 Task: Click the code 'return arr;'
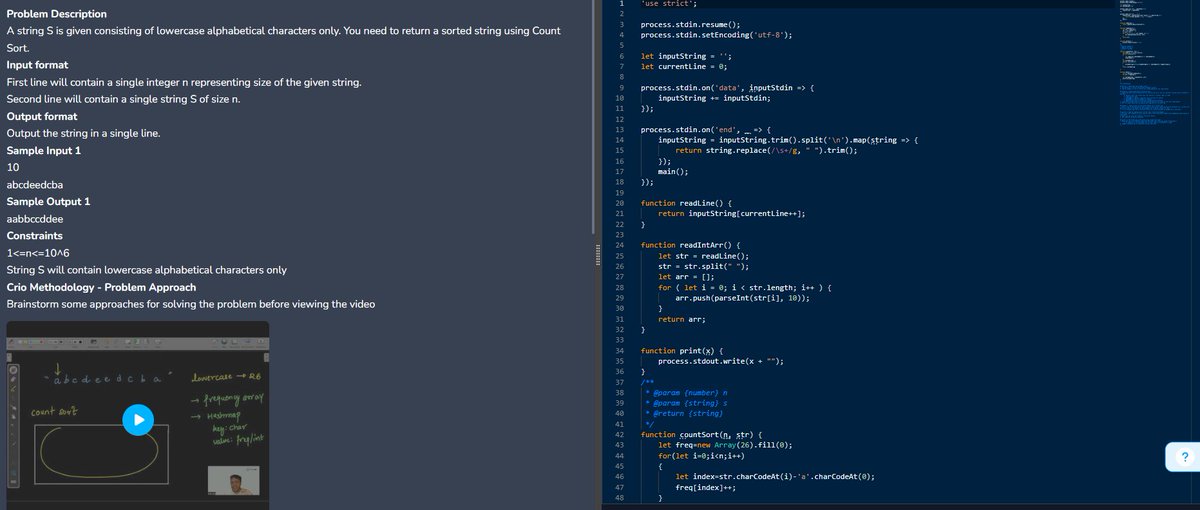point(682,319)
